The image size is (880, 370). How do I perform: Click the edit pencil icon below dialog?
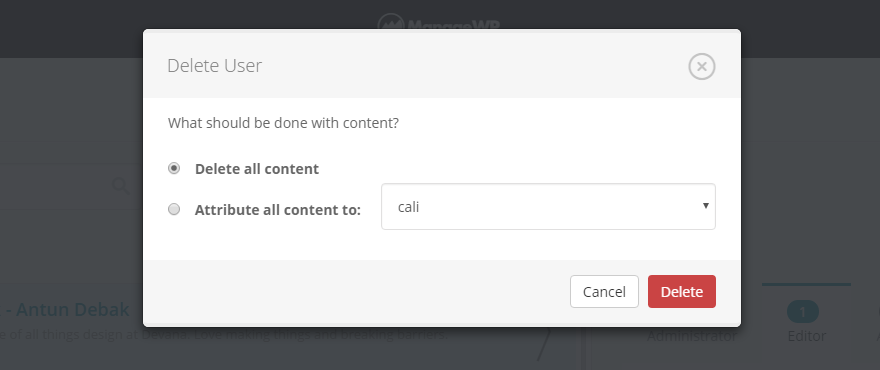544,344
